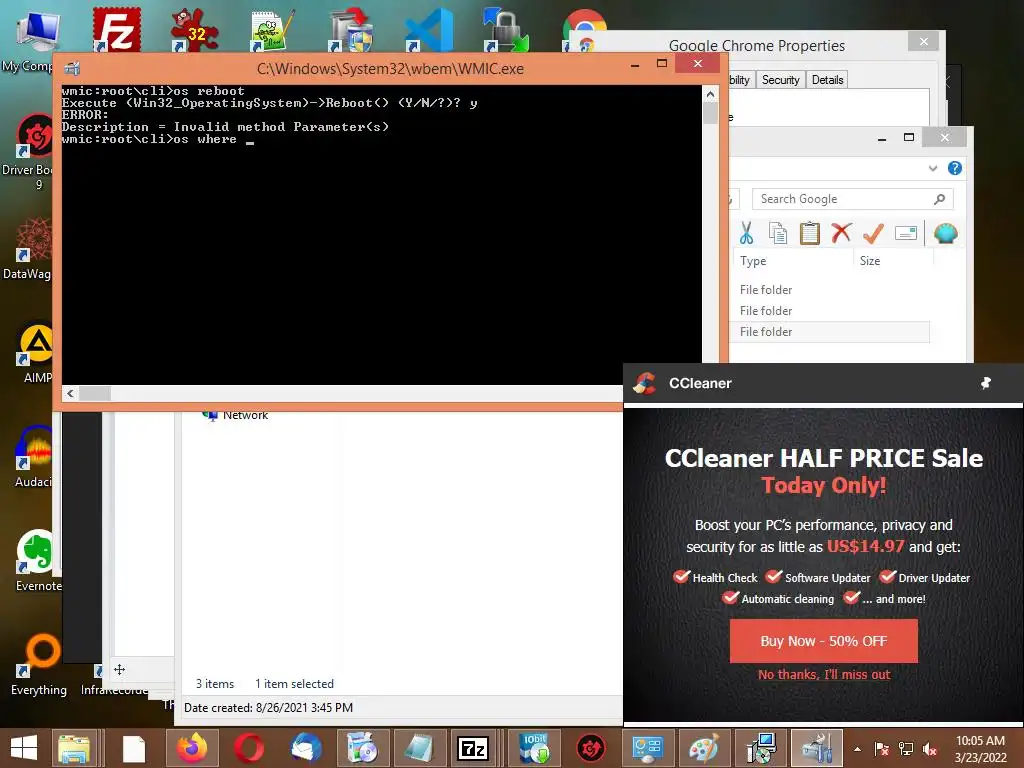Open the disc installer taskbar icon
The width and height of the screenshot is (1024, 768).
click(362, 748)
